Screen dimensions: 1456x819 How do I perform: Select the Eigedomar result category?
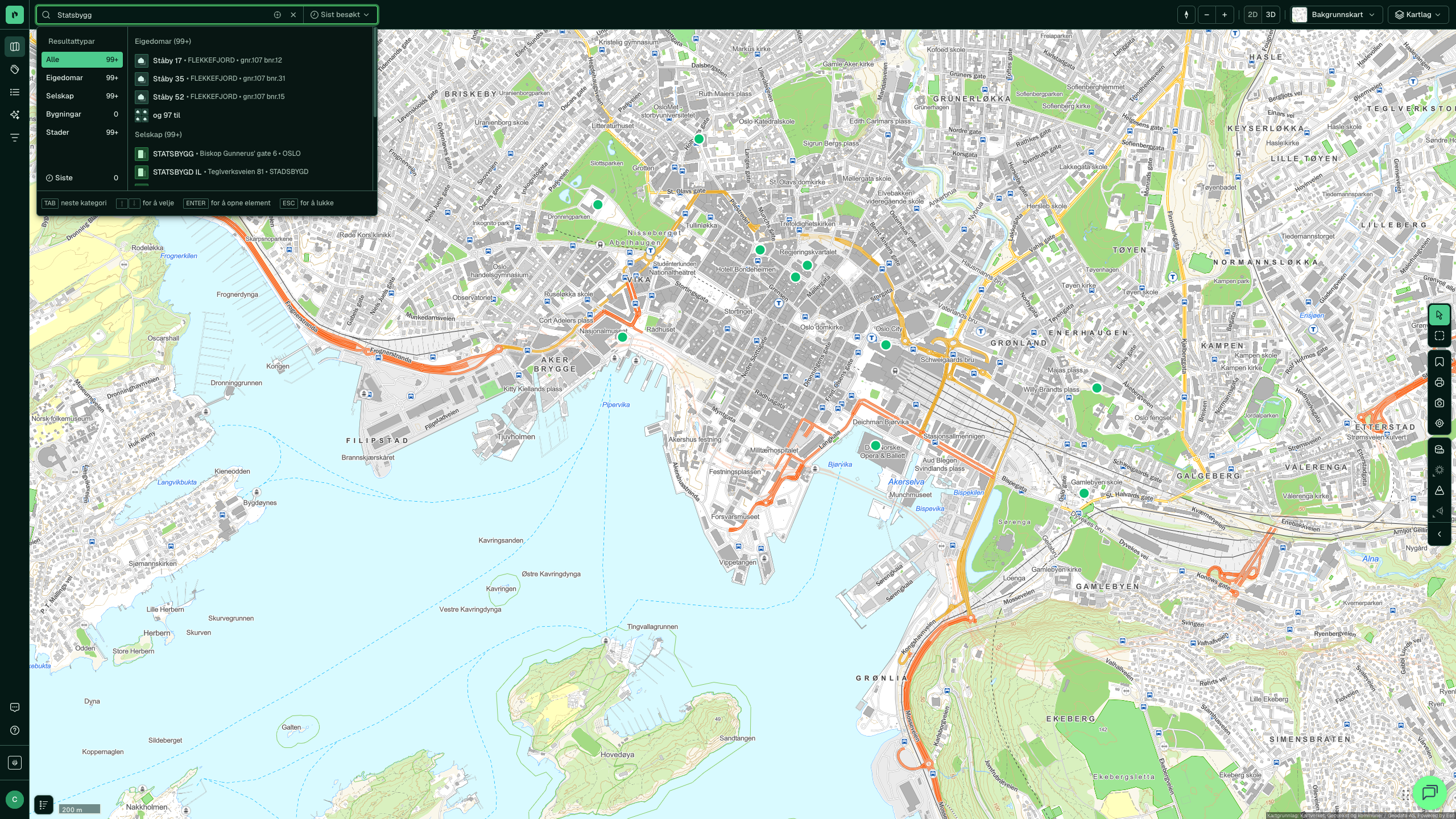coord(82,78)
